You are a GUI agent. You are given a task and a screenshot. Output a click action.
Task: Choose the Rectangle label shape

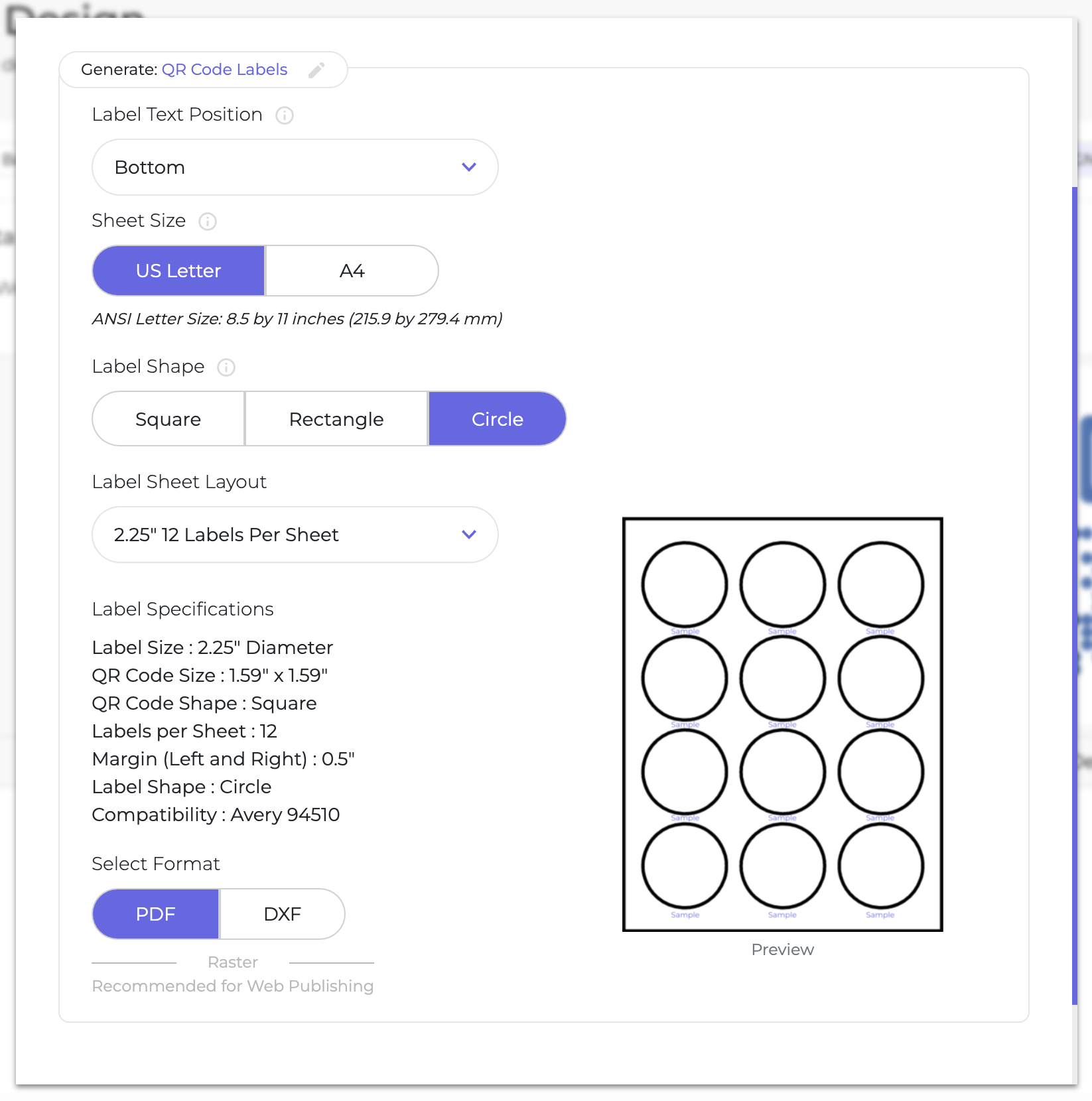(336, 419)
